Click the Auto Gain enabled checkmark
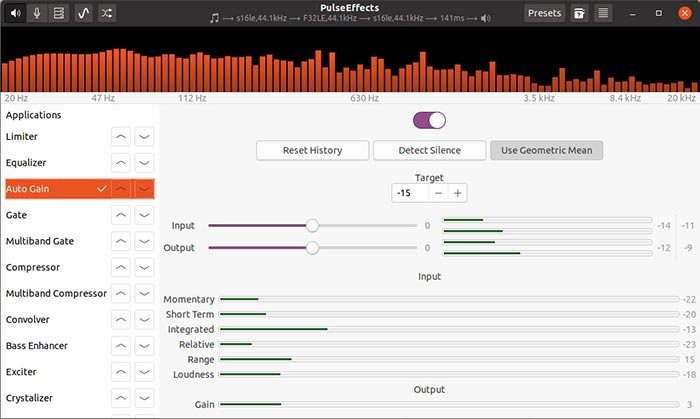The image size is (700, 419). [x=102, y=189]
